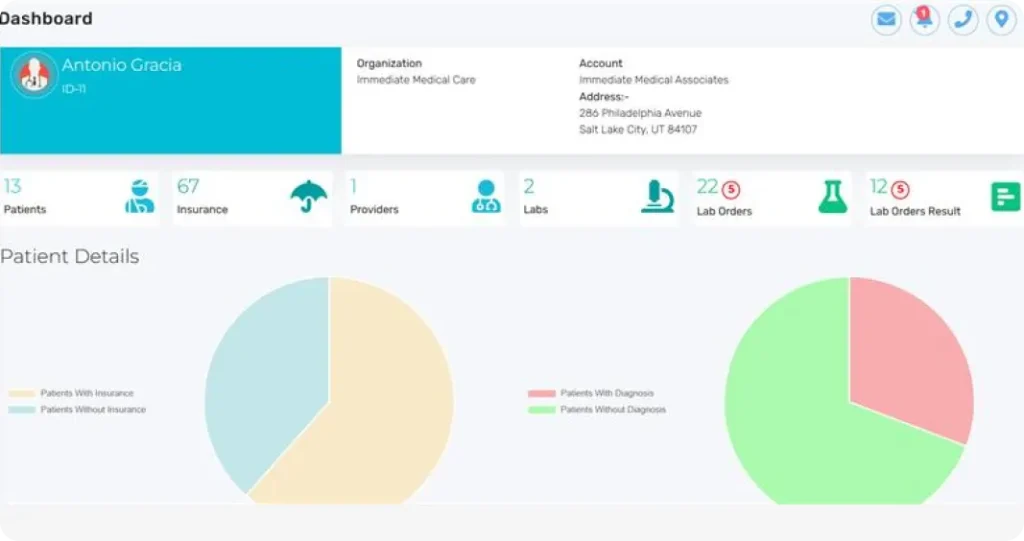Viewport: 1024px width, 541px height.
Task: Toggle Patients With Insurance legend item
Action: [86, 394]
